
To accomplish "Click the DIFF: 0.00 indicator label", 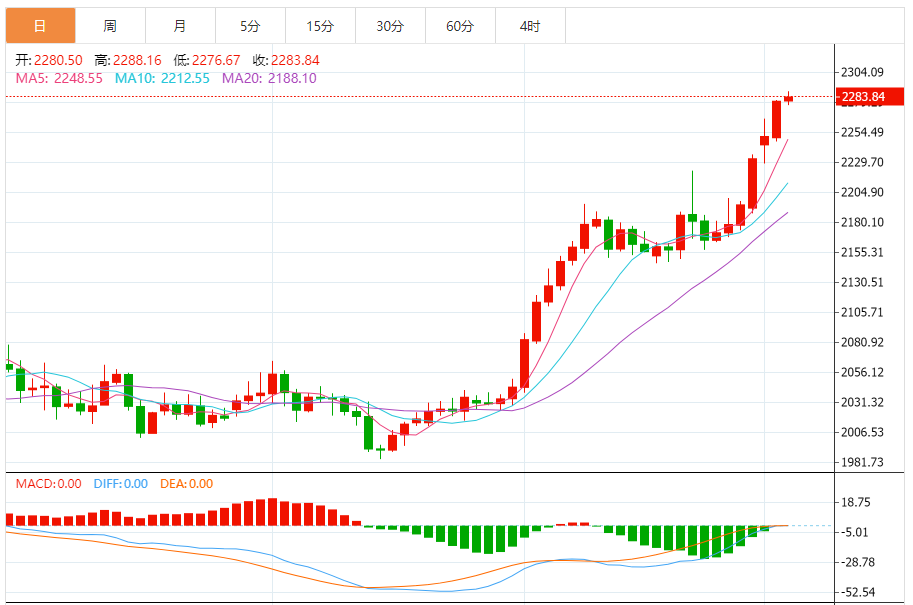I will 121,484.
